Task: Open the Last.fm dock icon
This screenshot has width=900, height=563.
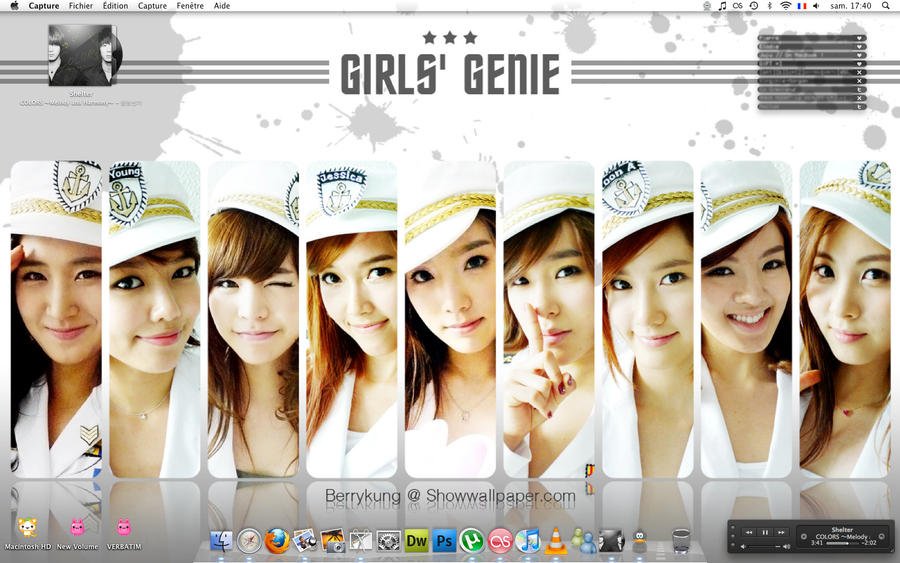Action: [x=500, y=542]
